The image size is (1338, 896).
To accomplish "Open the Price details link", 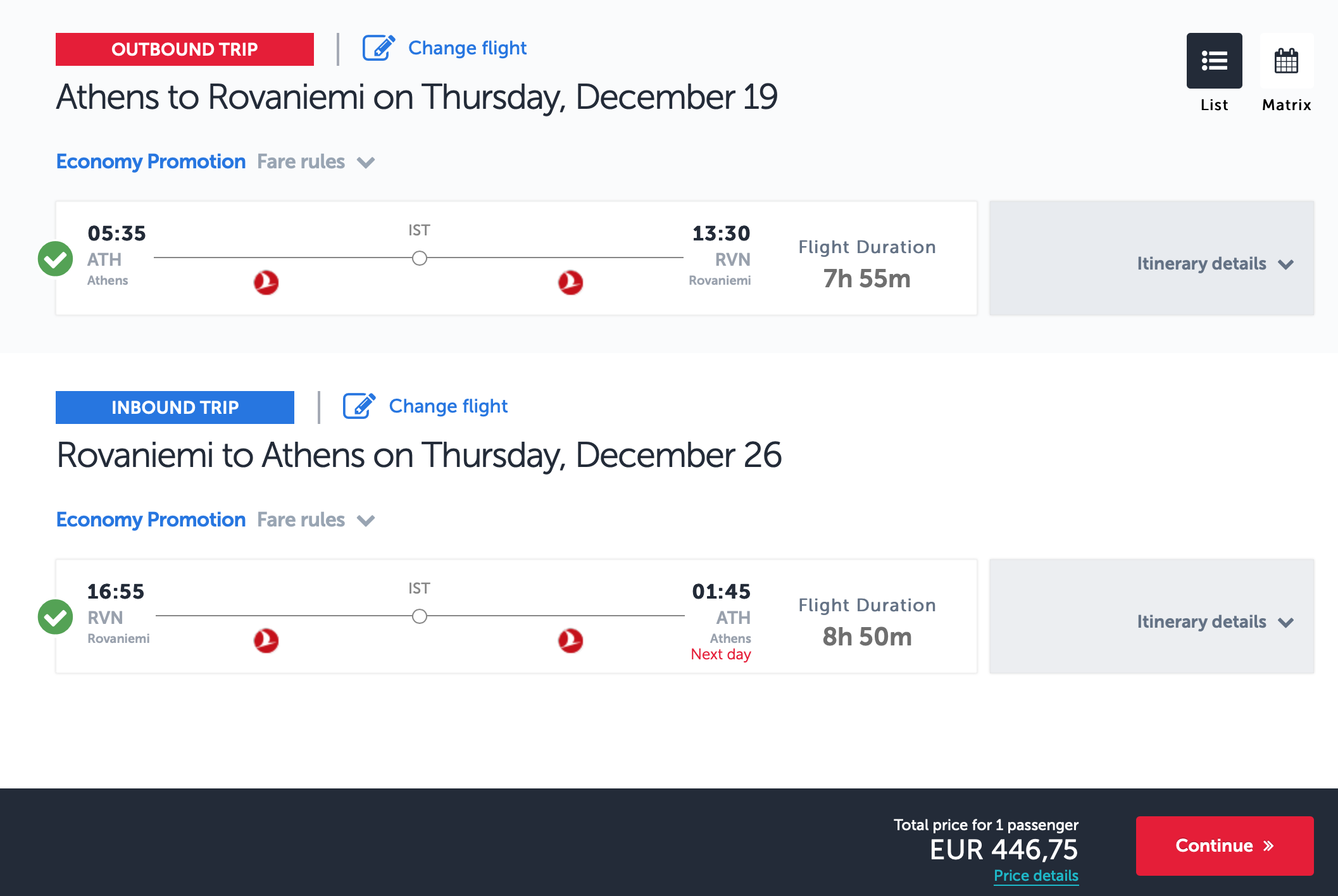I will tap(1035, 876).
